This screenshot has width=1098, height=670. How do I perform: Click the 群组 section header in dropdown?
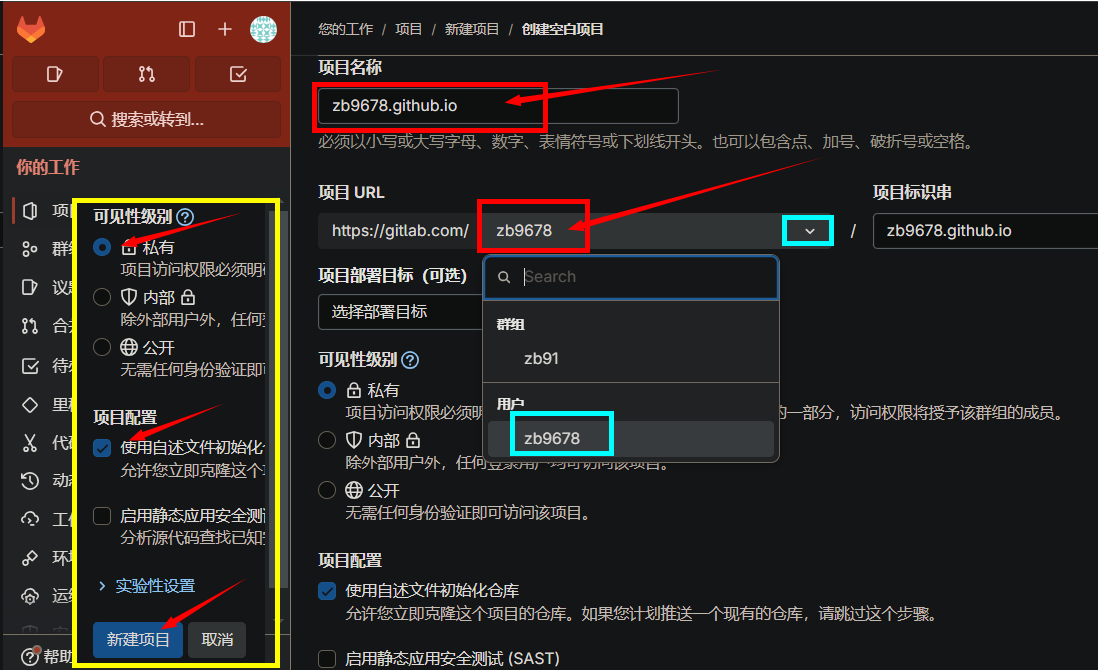pos(510,324)
